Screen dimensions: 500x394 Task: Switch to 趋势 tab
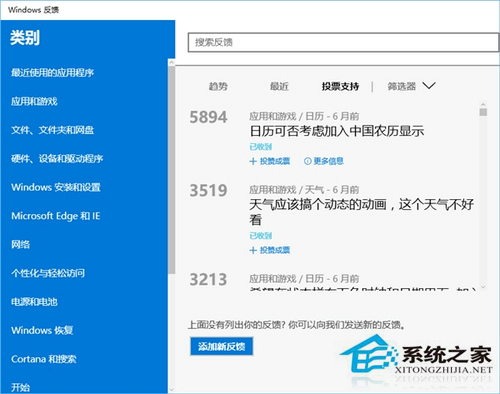pyautogui.click(x=218, y=86)
